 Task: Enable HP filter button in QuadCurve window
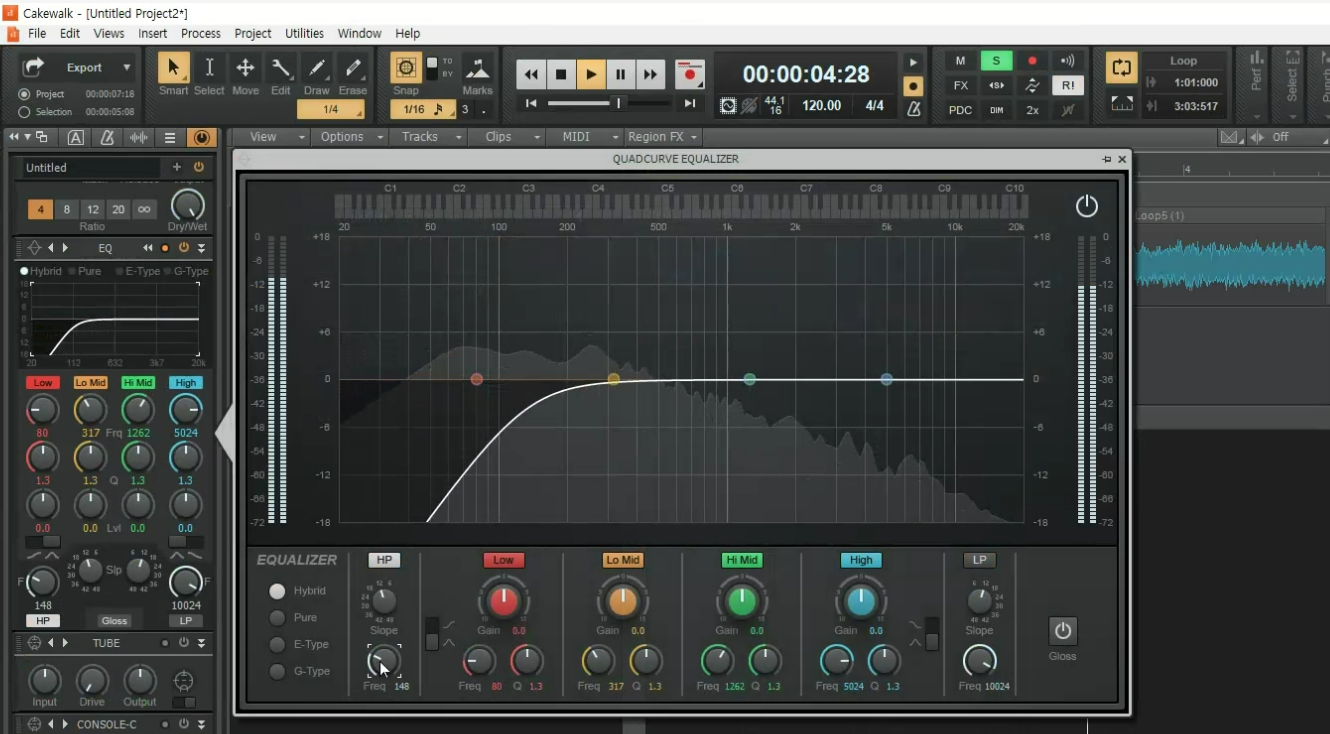pos(384,560)
